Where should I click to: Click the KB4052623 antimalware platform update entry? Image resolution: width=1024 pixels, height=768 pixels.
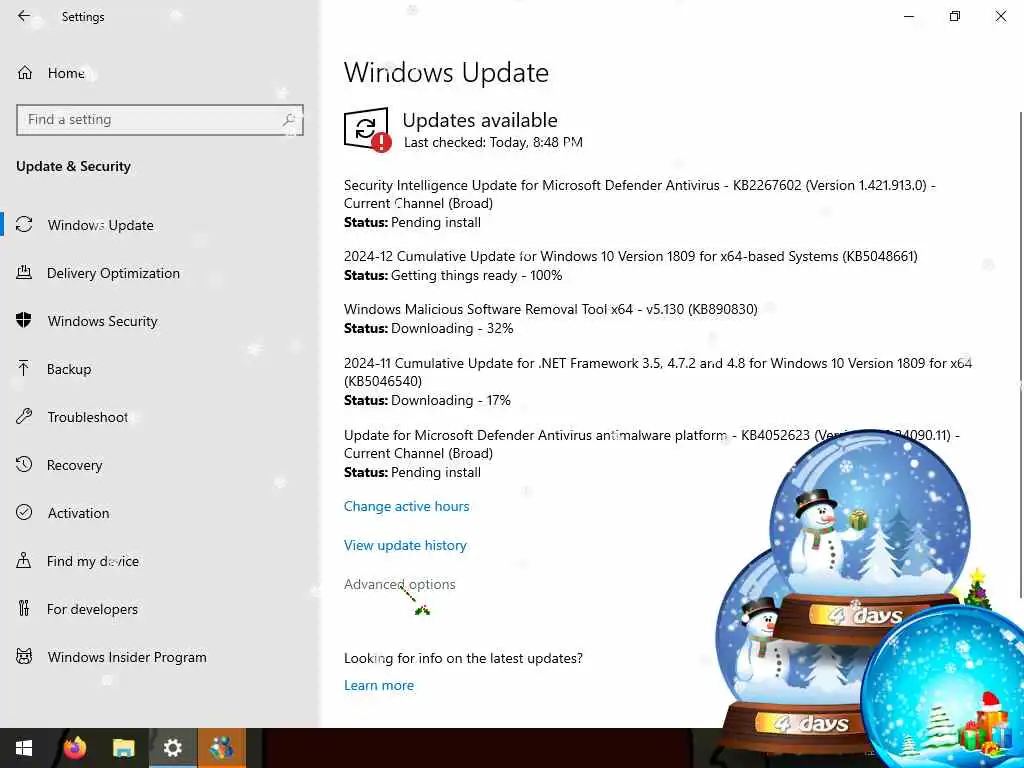pyautogui.click(x=652, y=444)
